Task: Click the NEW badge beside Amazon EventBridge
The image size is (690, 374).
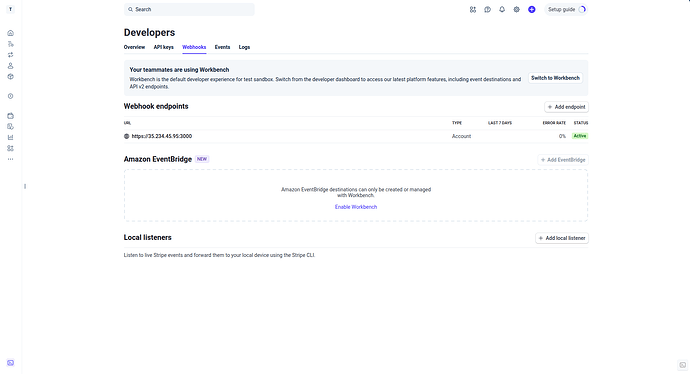Action: (202, 159)
